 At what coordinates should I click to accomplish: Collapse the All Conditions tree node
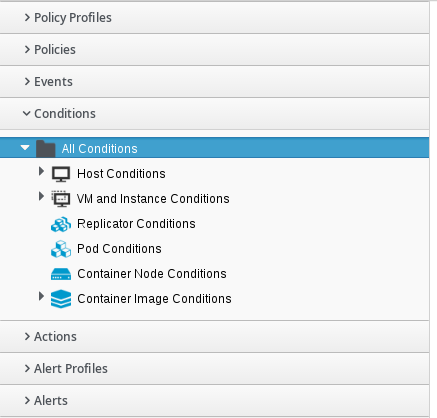click(x=25, y=147)
